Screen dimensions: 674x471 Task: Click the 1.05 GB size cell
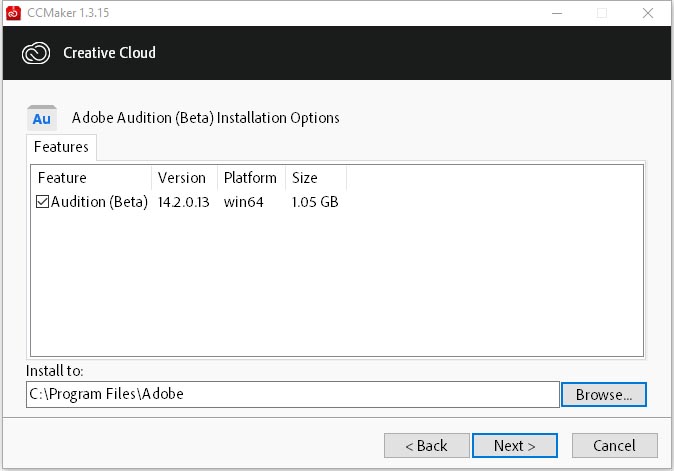pyautogui.click(x=315, y=202)
